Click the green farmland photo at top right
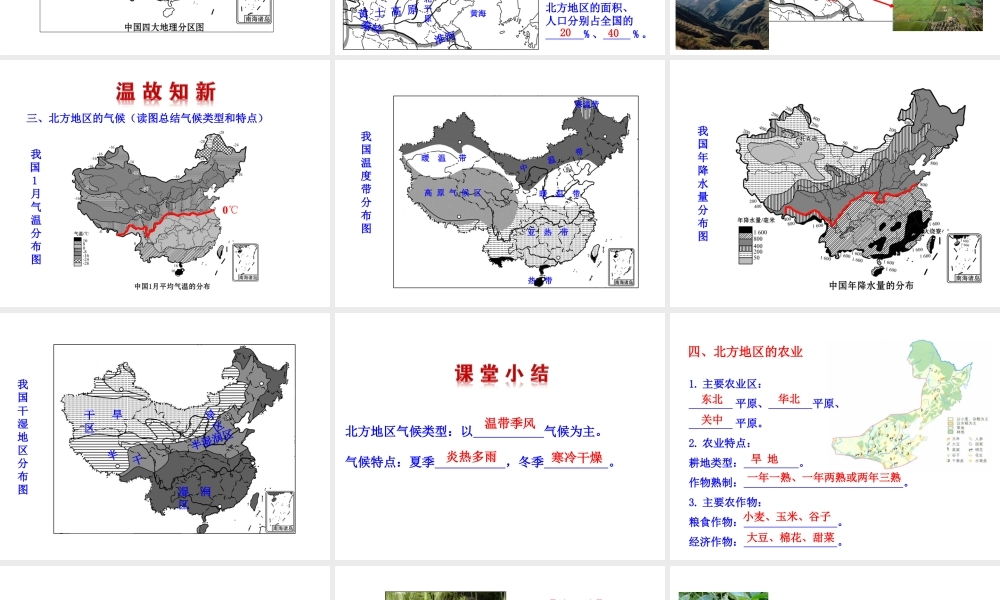This screenshot has width=1000, height=600. [938, 15]
